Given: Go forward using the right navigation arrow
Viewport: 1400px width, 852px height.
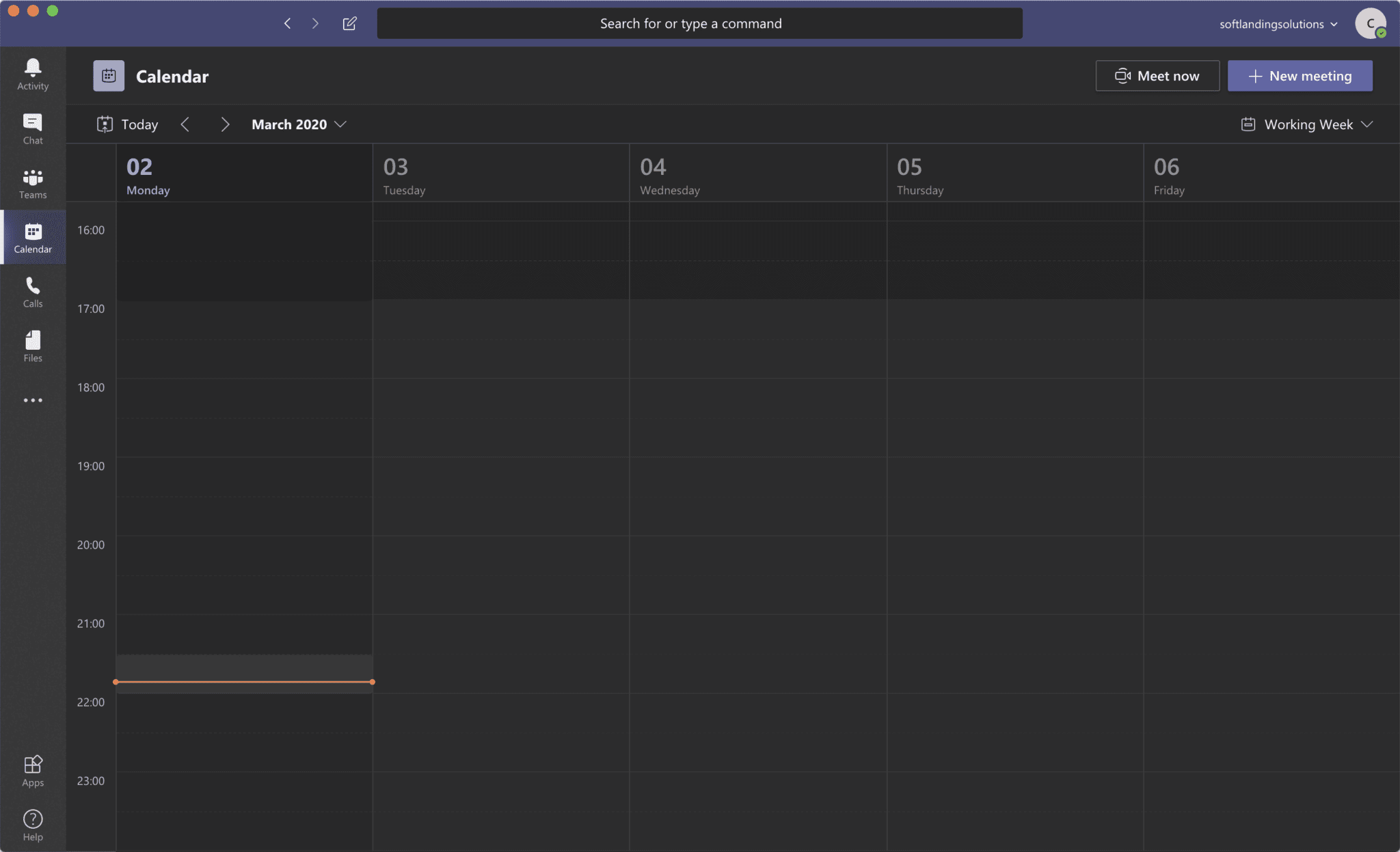Looking at the screenshot, I should click(x=315, y=23).
